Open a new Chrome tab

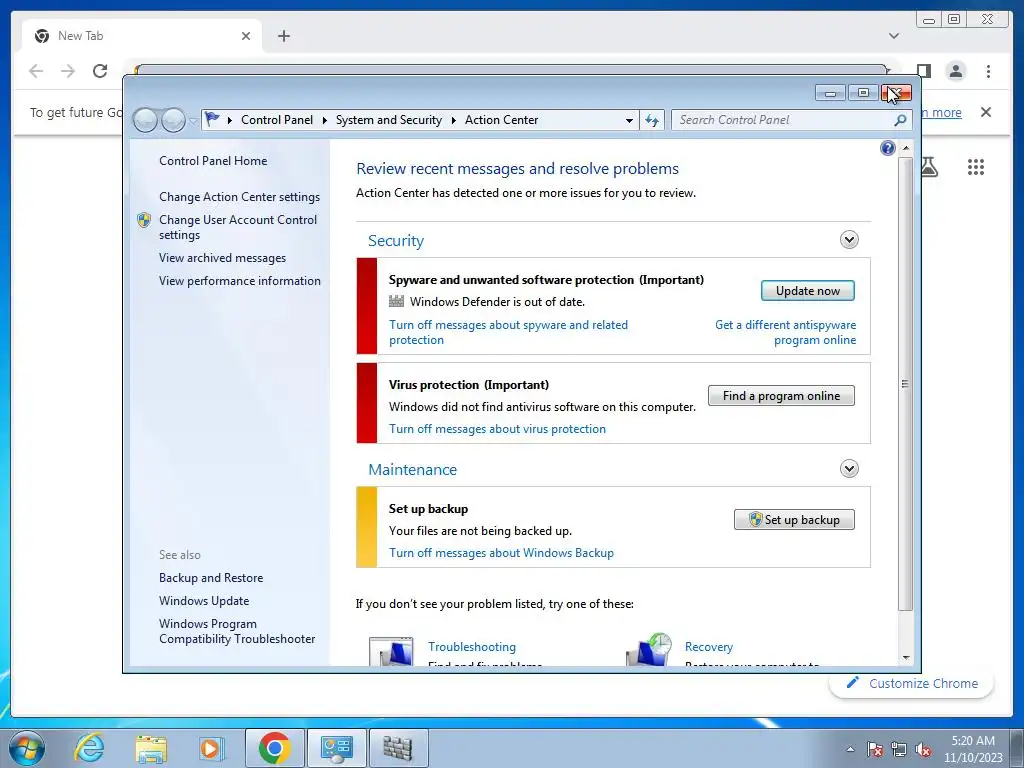coord(283,36)
